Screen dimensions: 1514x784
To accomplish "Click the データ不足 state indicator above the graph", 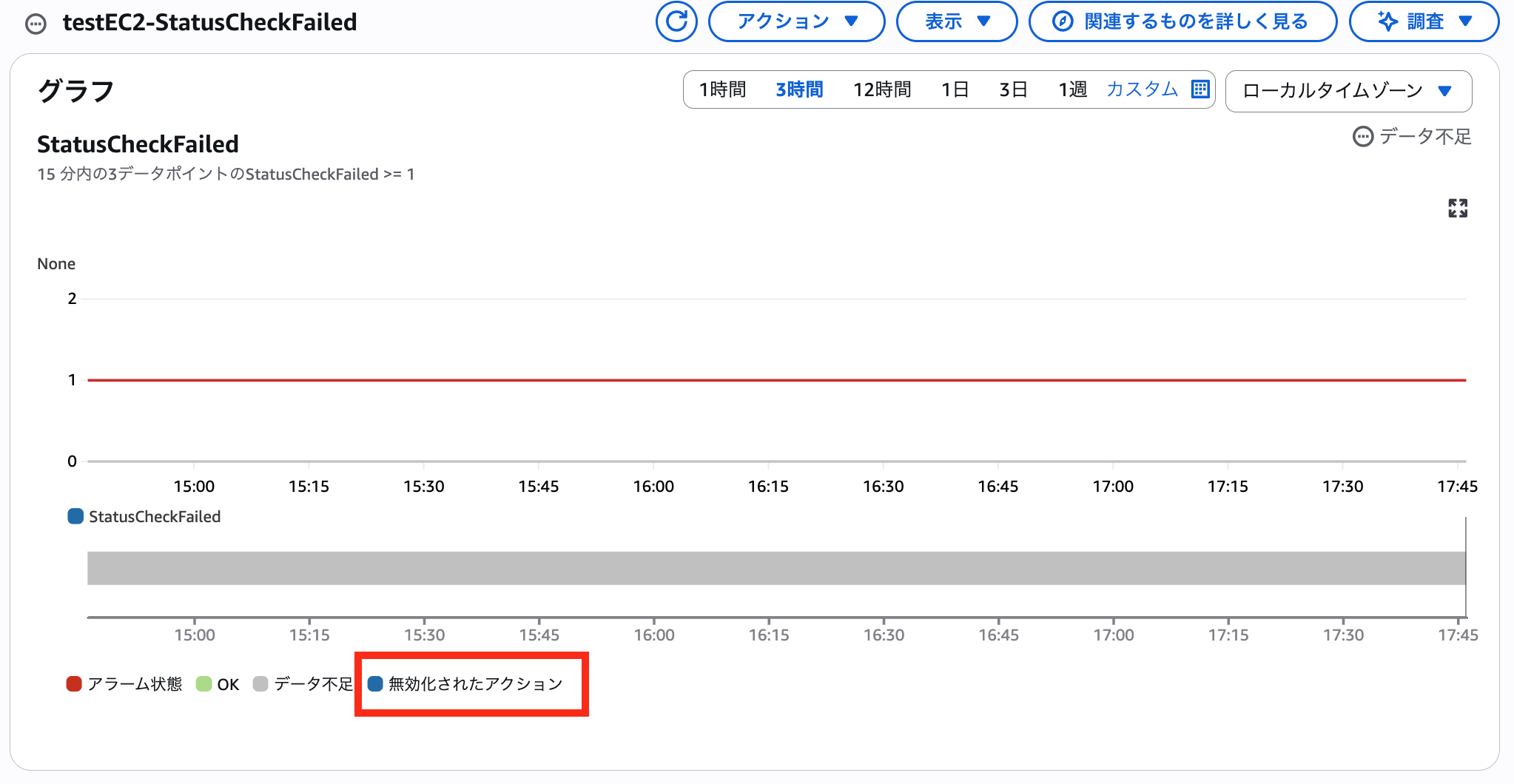I will 1411,137.
